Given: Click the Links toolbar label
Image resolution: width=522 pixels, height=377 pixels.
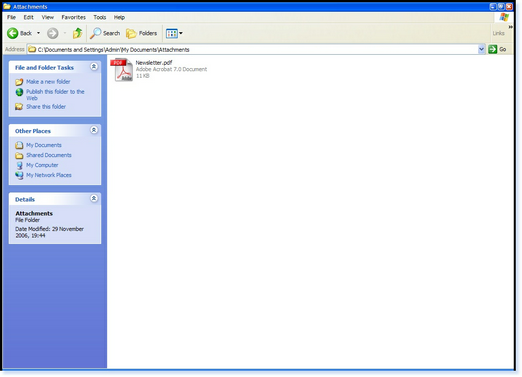Looking at the screenshot, I should [499, 33].
